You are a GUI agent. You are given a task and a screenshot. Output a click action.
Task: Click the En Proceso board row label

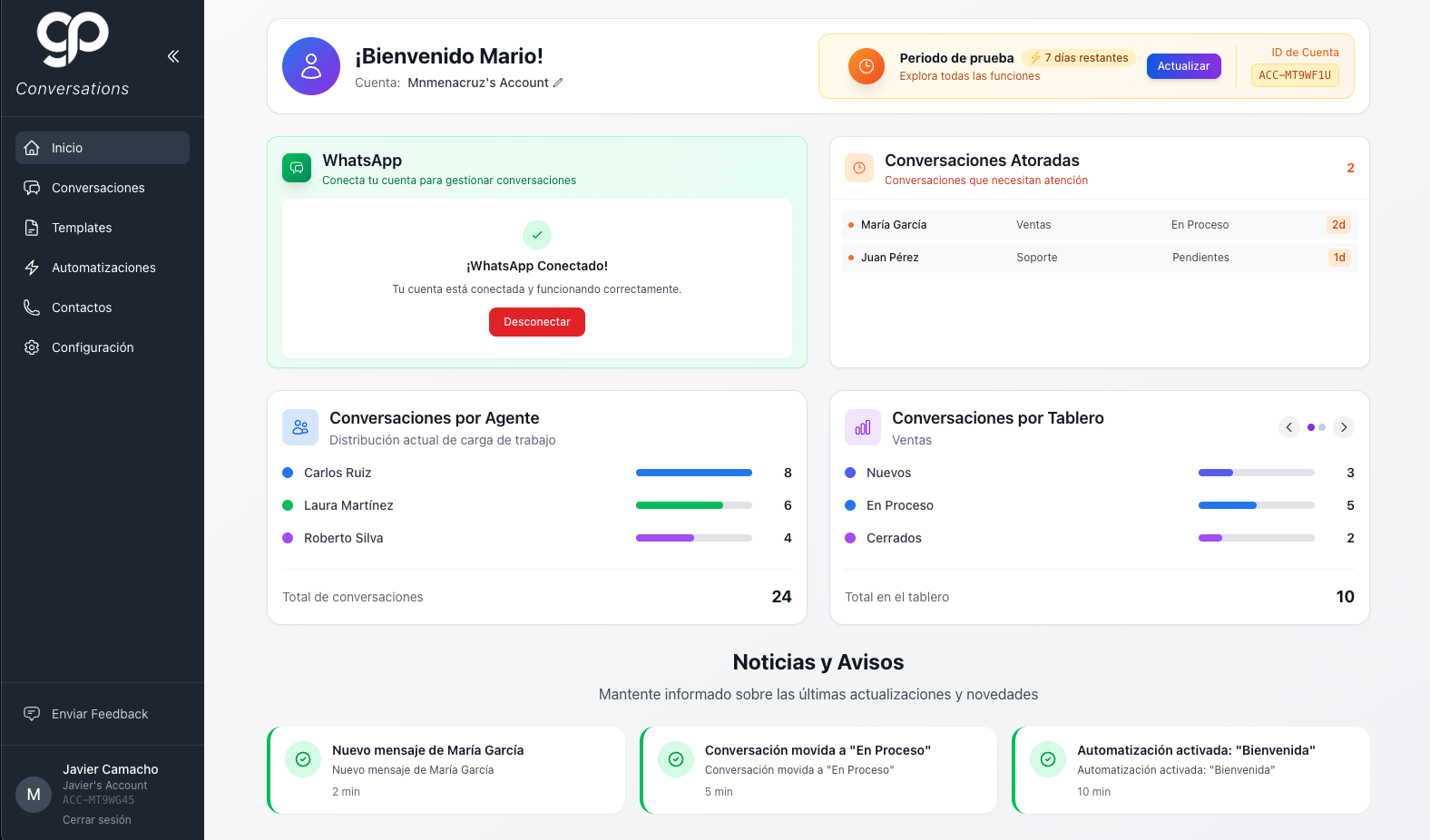(900, 505)
